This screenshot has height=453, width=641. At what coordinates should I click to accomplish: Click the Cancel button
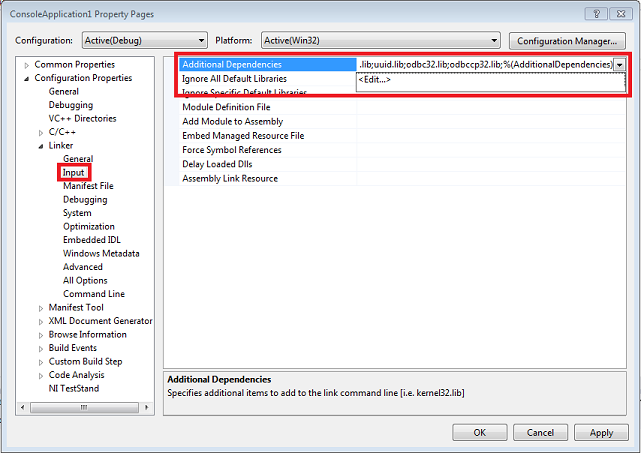pos(540,433)
